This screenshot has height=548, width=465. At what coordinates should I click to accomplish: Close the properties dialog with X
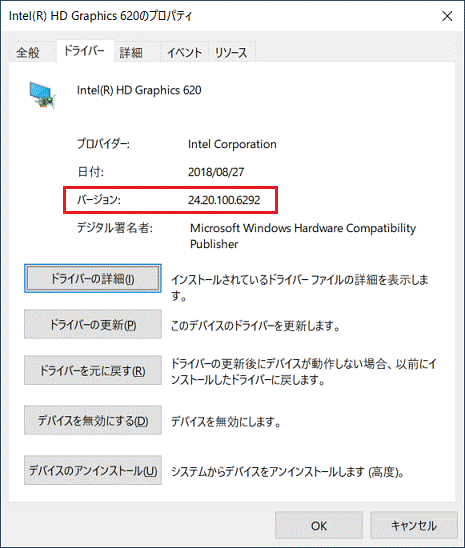447,16
